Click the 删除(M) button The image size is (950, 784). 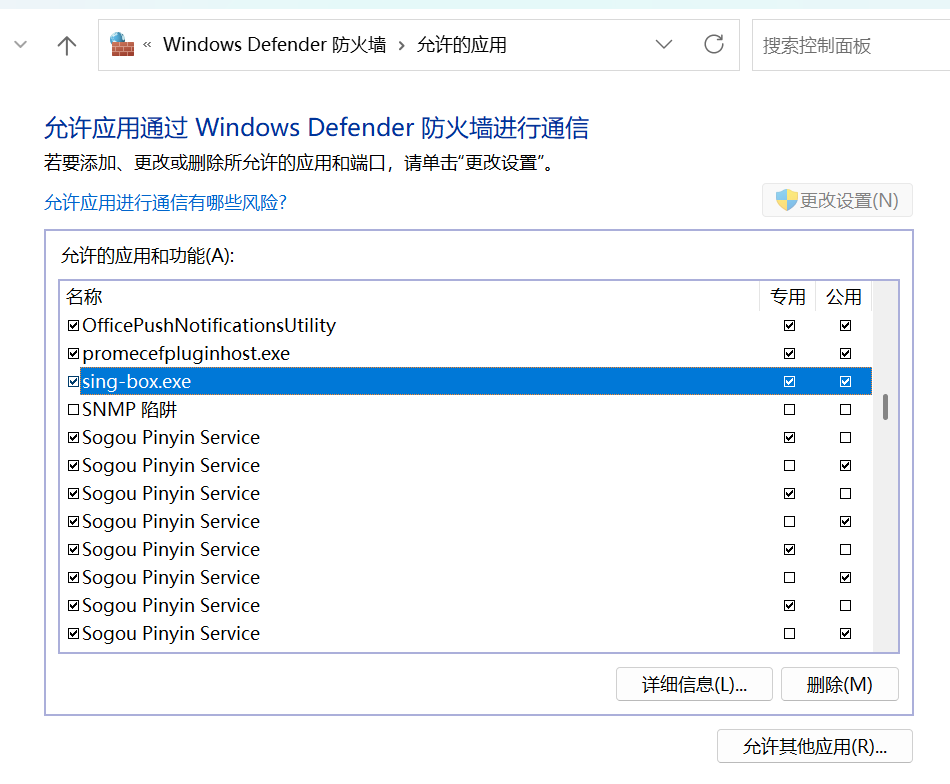click(x=839, y=685)
